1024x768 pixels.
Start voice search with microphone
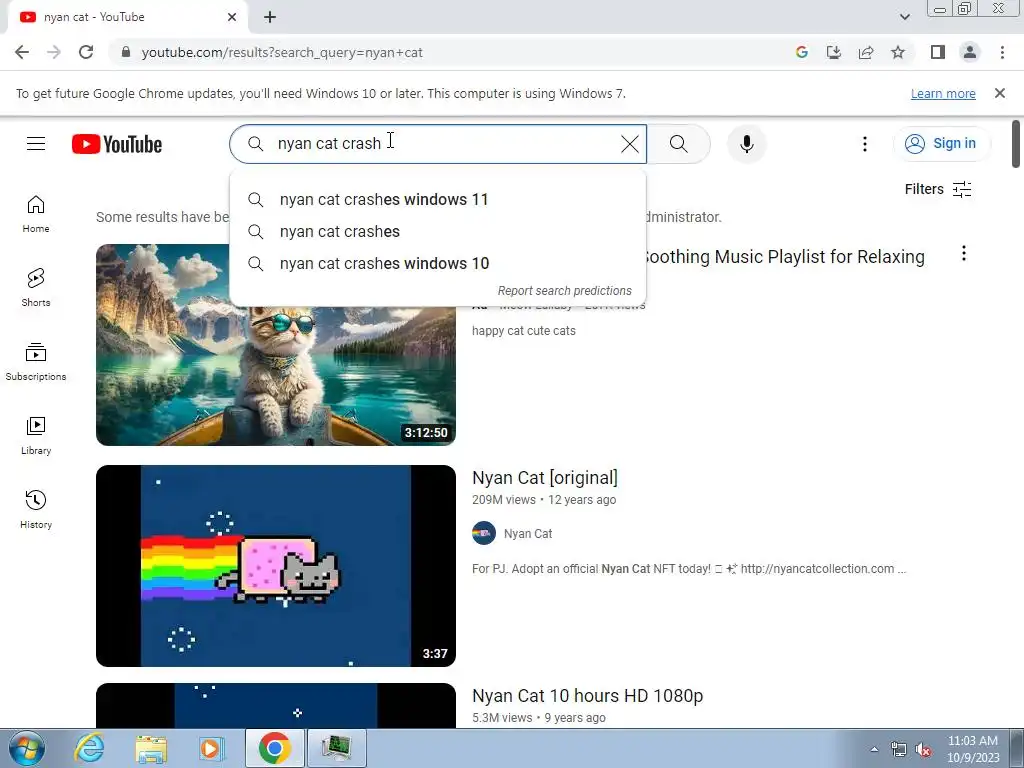[x=746, y=144]
